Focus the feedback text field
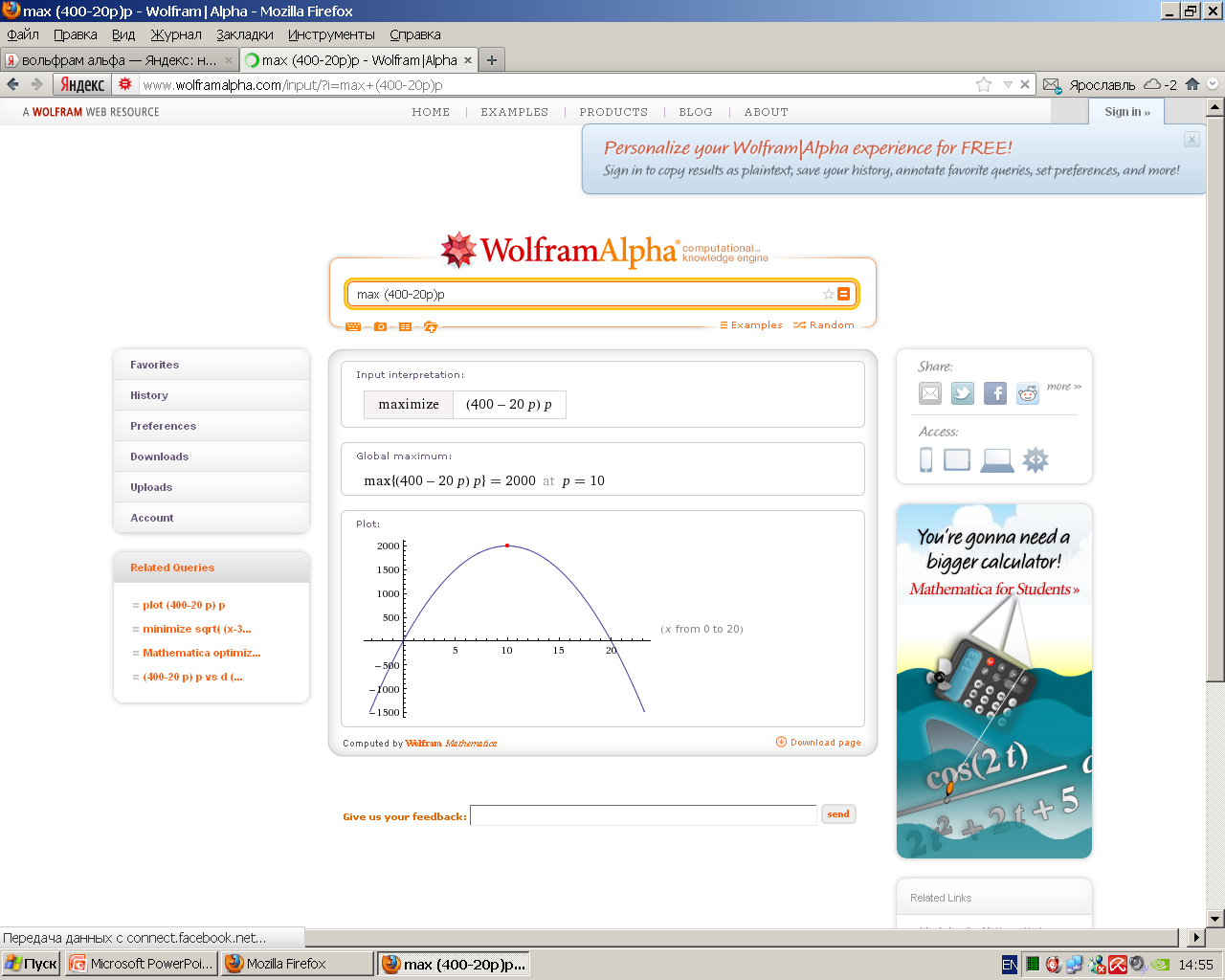 [643, 815]
